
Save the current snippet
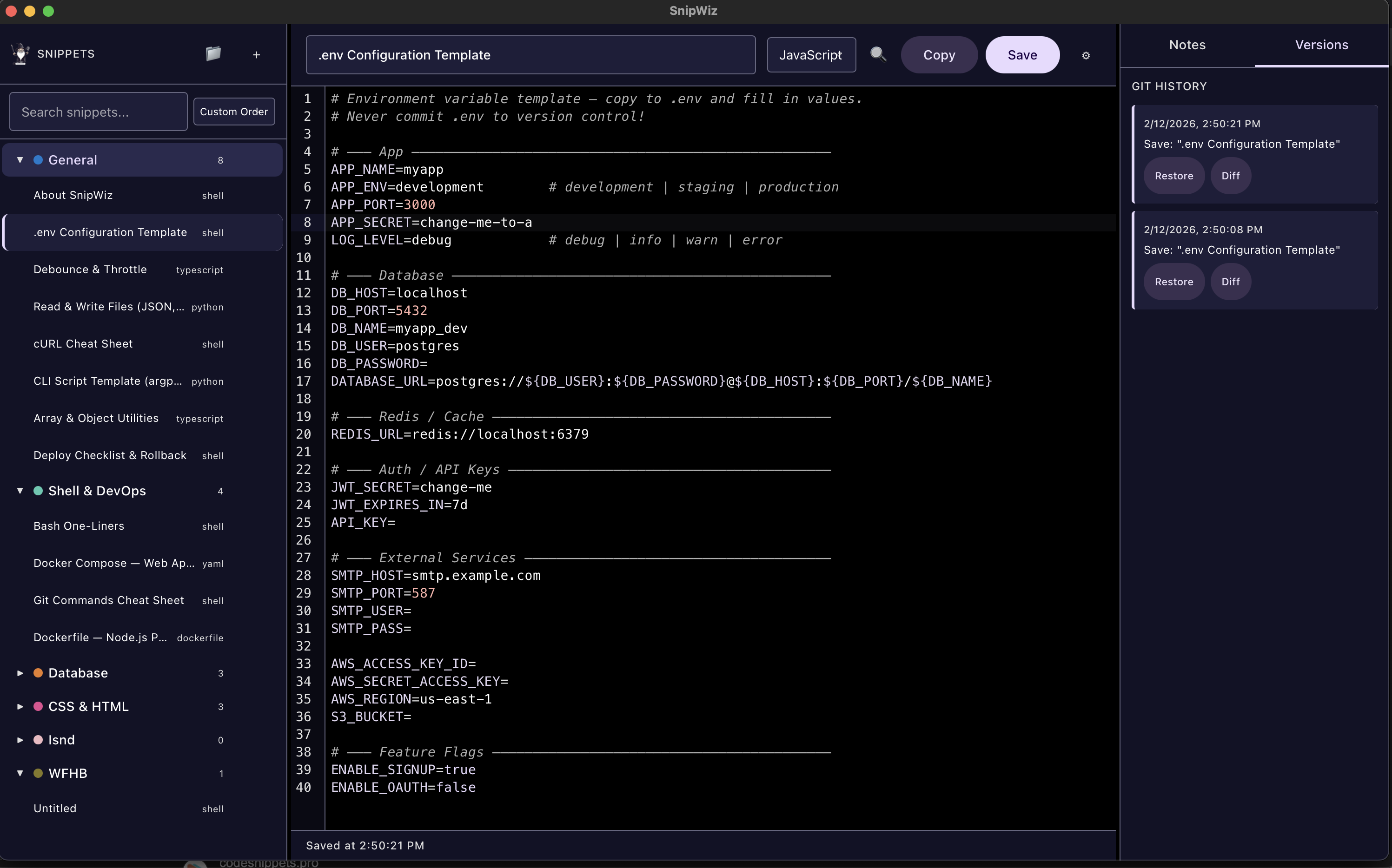1022,54
